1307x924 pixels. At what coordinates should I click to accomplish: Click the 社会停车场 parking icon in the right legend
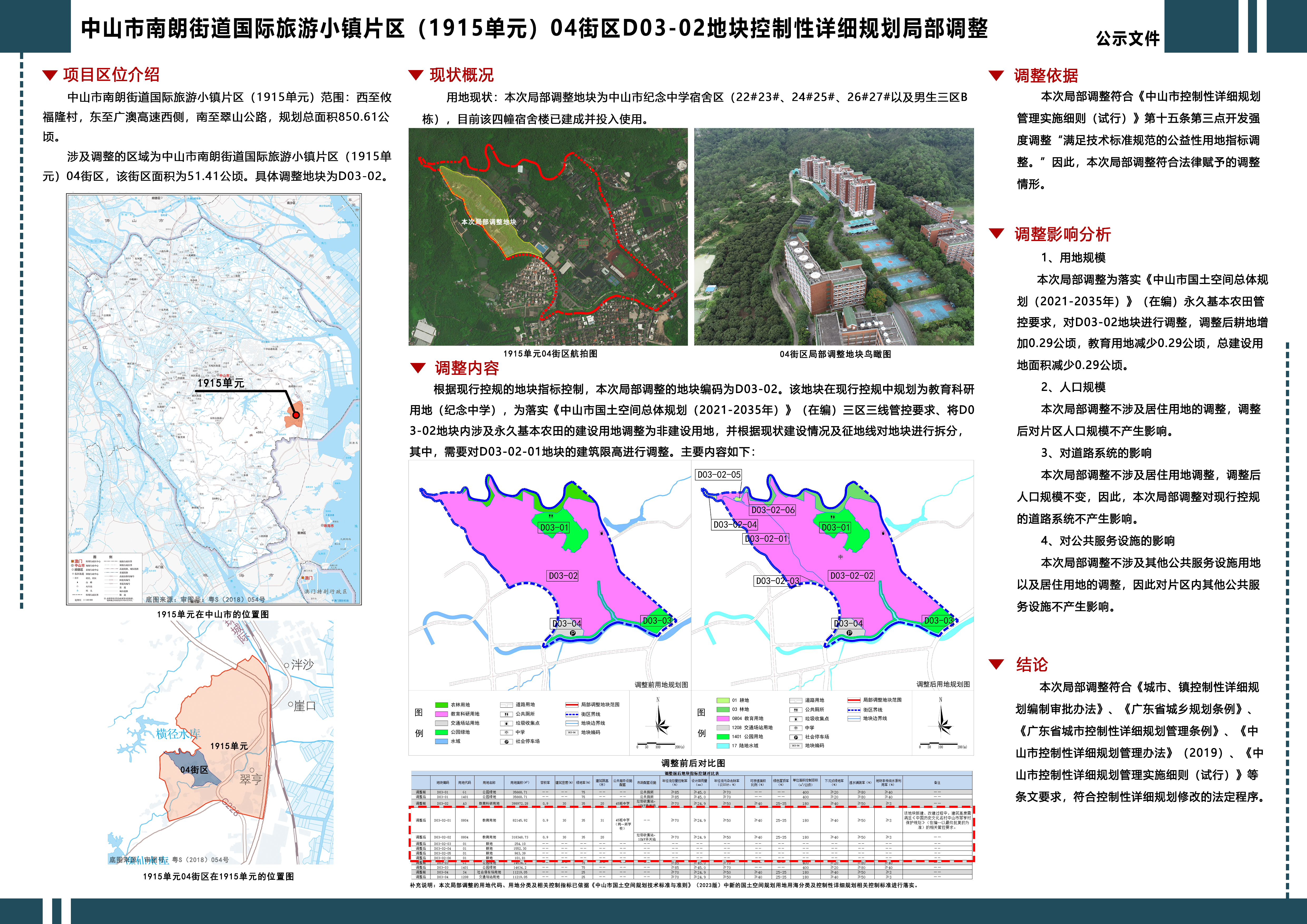(795, 737)
